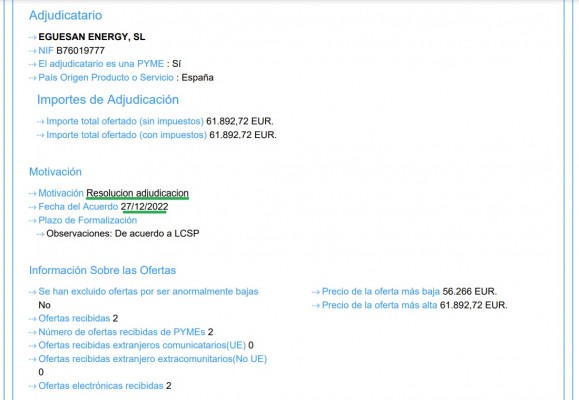Click the NIF label

click(46, 51)
